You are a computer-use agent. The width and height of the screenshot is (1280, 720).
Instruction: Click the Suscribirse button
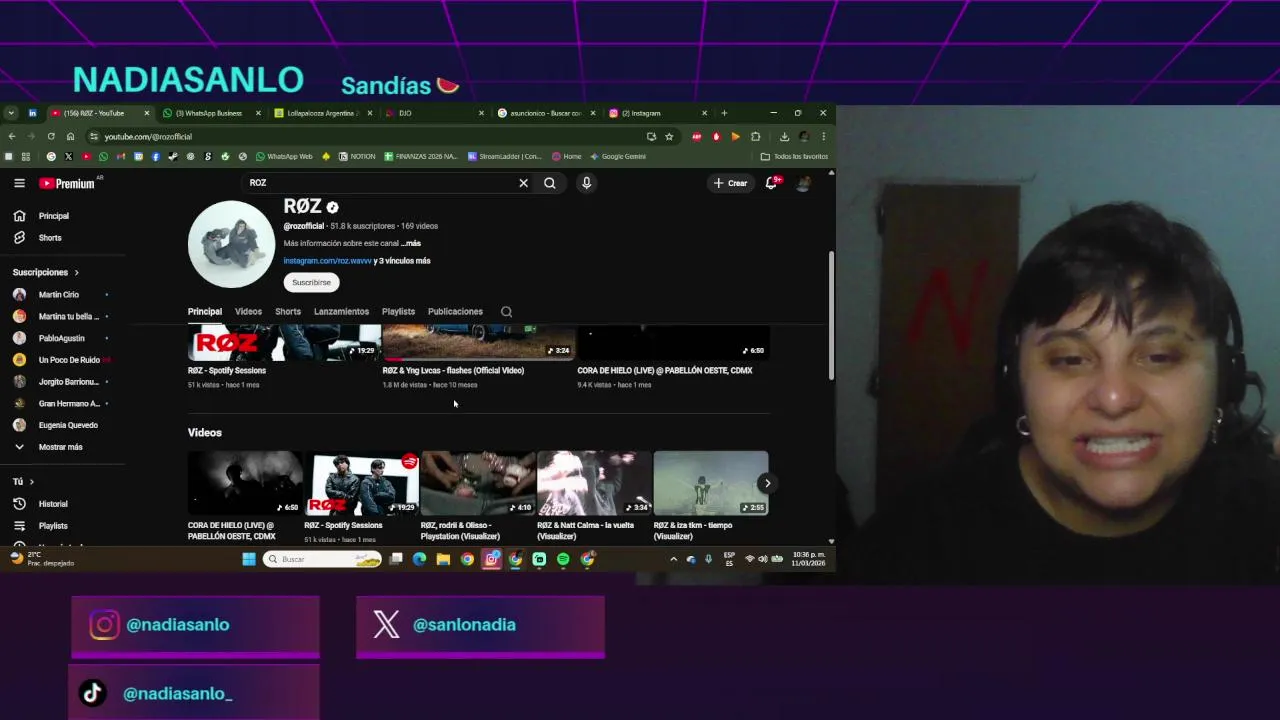pos(311,282)
